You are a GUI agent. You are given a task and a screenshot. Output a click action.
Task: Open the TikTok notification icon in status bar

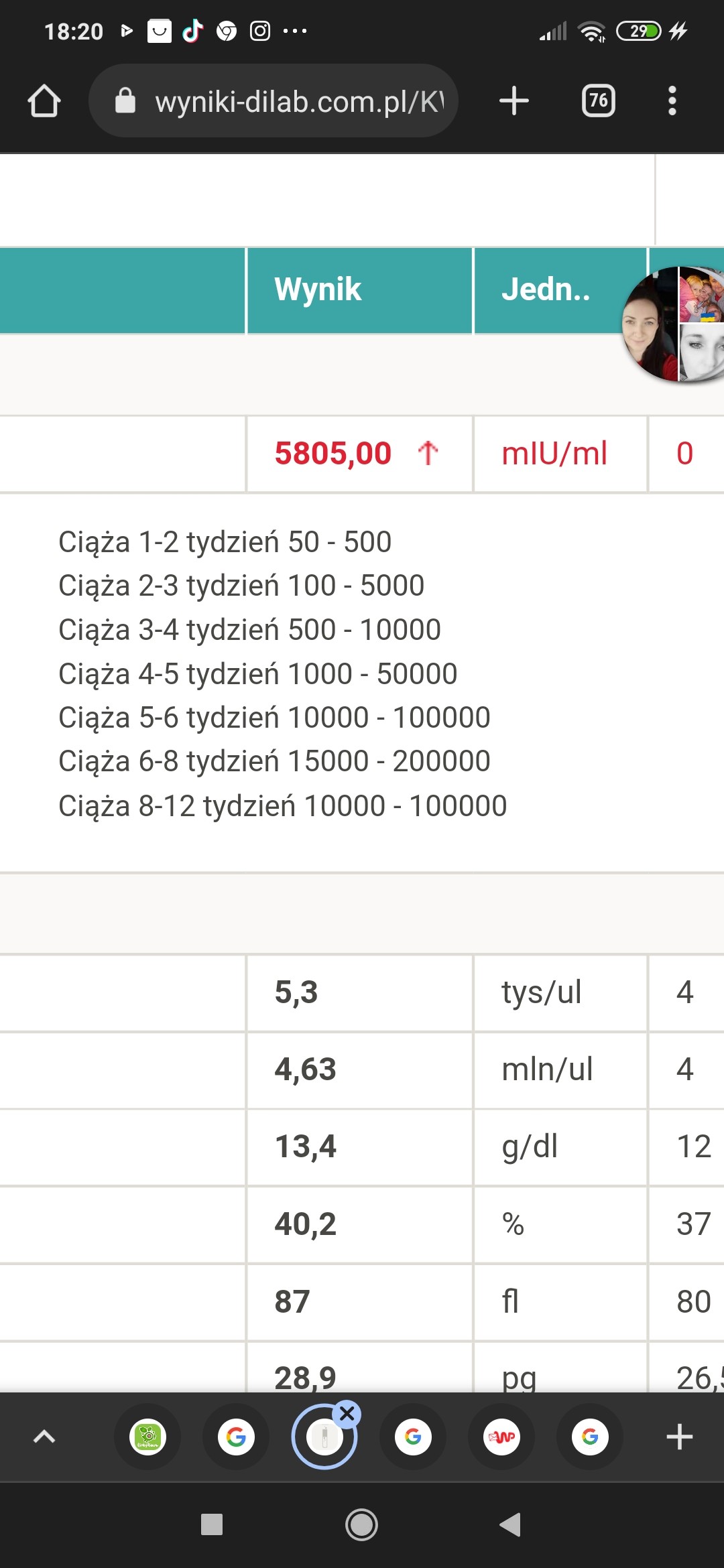pyautogui.click(x=193, y=31)
